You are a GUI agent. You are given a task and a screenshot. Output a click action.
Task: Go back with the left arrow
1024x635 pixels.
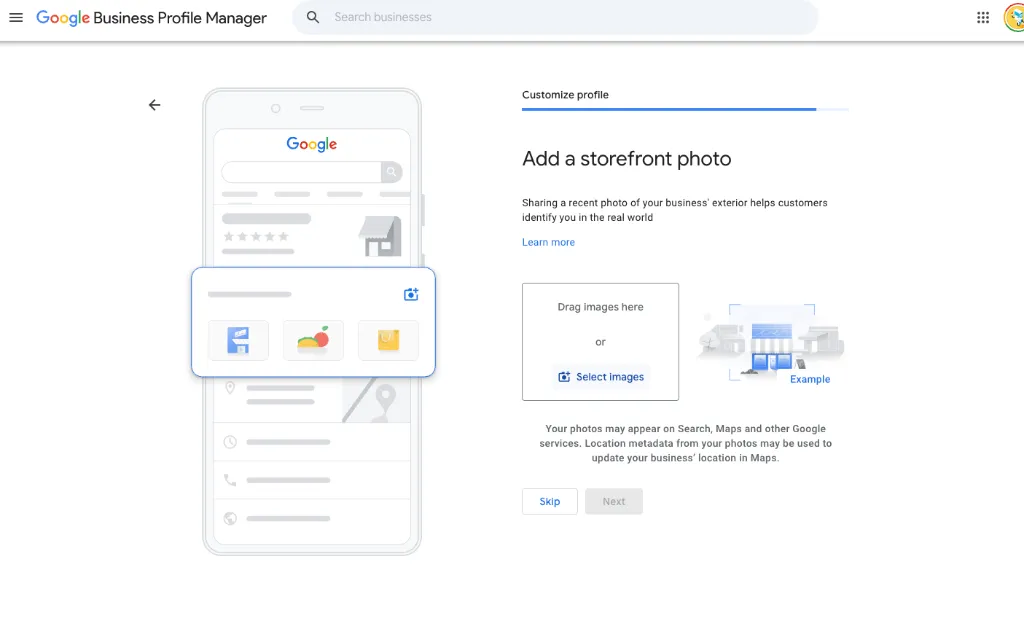pos(154,105)
